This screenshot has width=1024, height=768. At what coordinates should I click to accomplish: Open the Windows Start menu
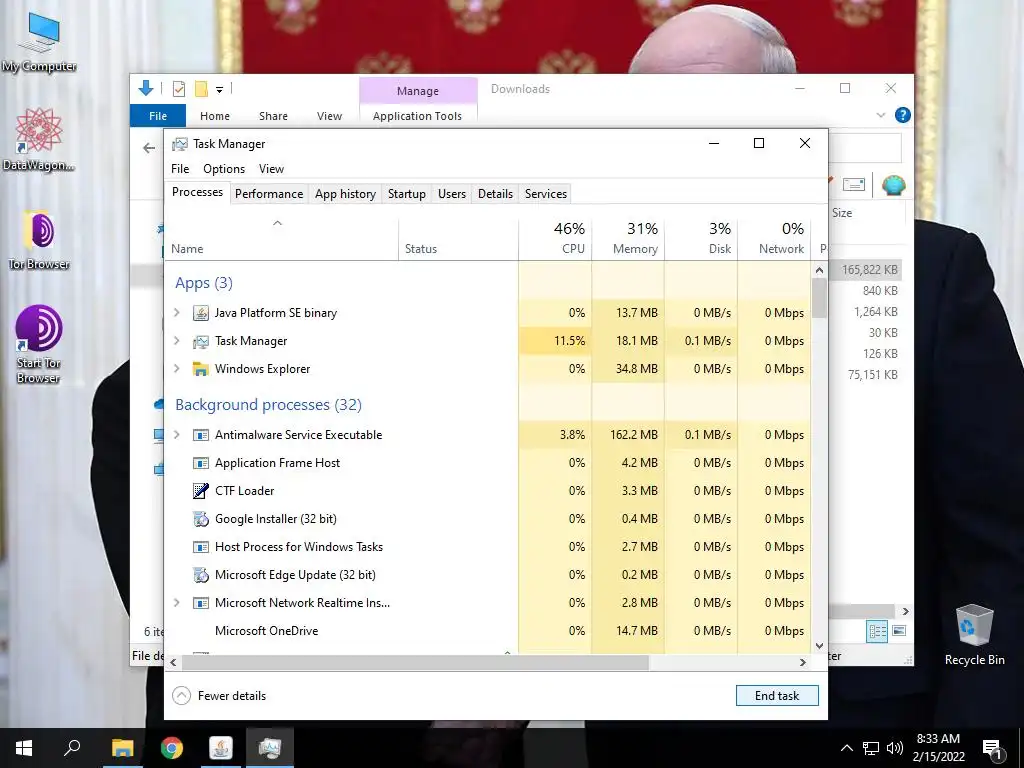[x=24, y=748]
